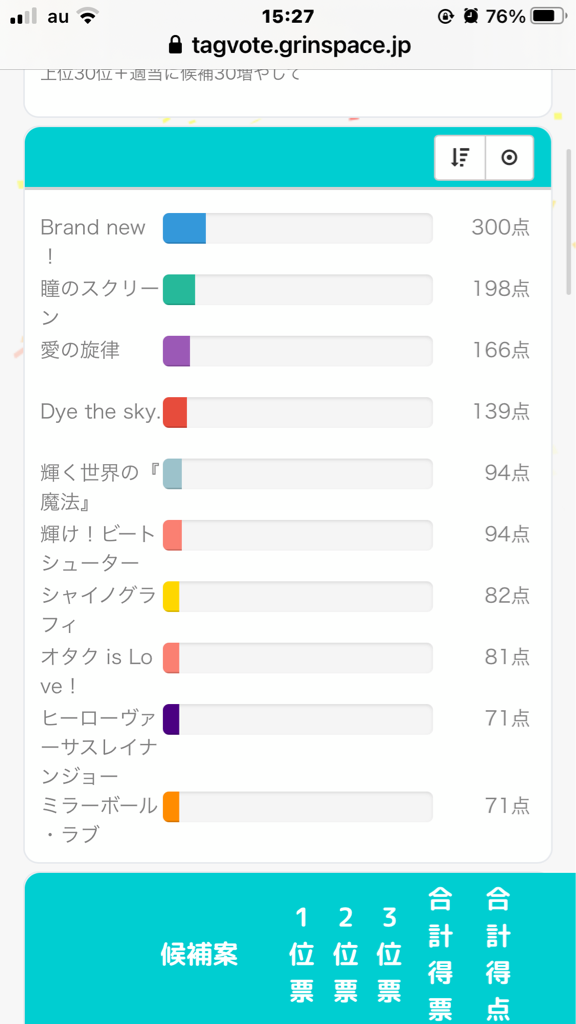Image resolution: width=576 pixels, height=1024 pixels.
Task: Tap the lock icon in address bar
Action: [x=175, y=45]
